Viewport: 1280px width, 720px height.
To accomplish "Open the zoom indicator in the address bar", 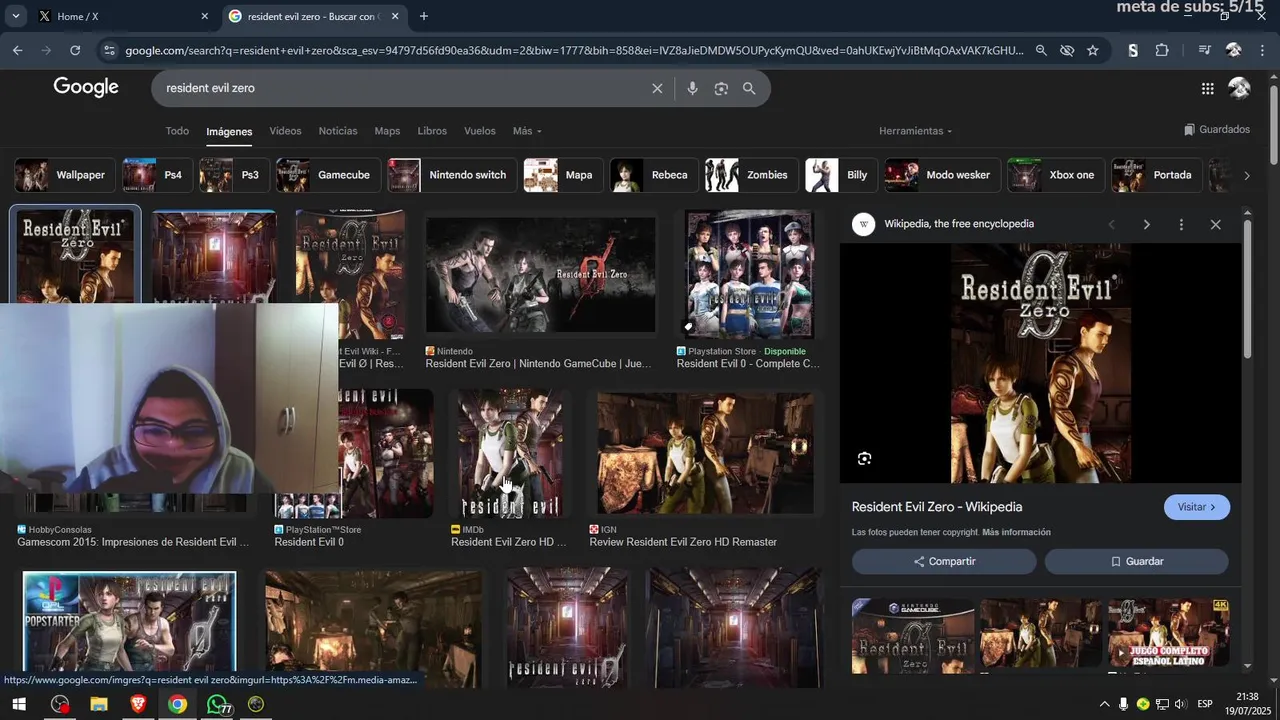I will tap(1041, 50).
